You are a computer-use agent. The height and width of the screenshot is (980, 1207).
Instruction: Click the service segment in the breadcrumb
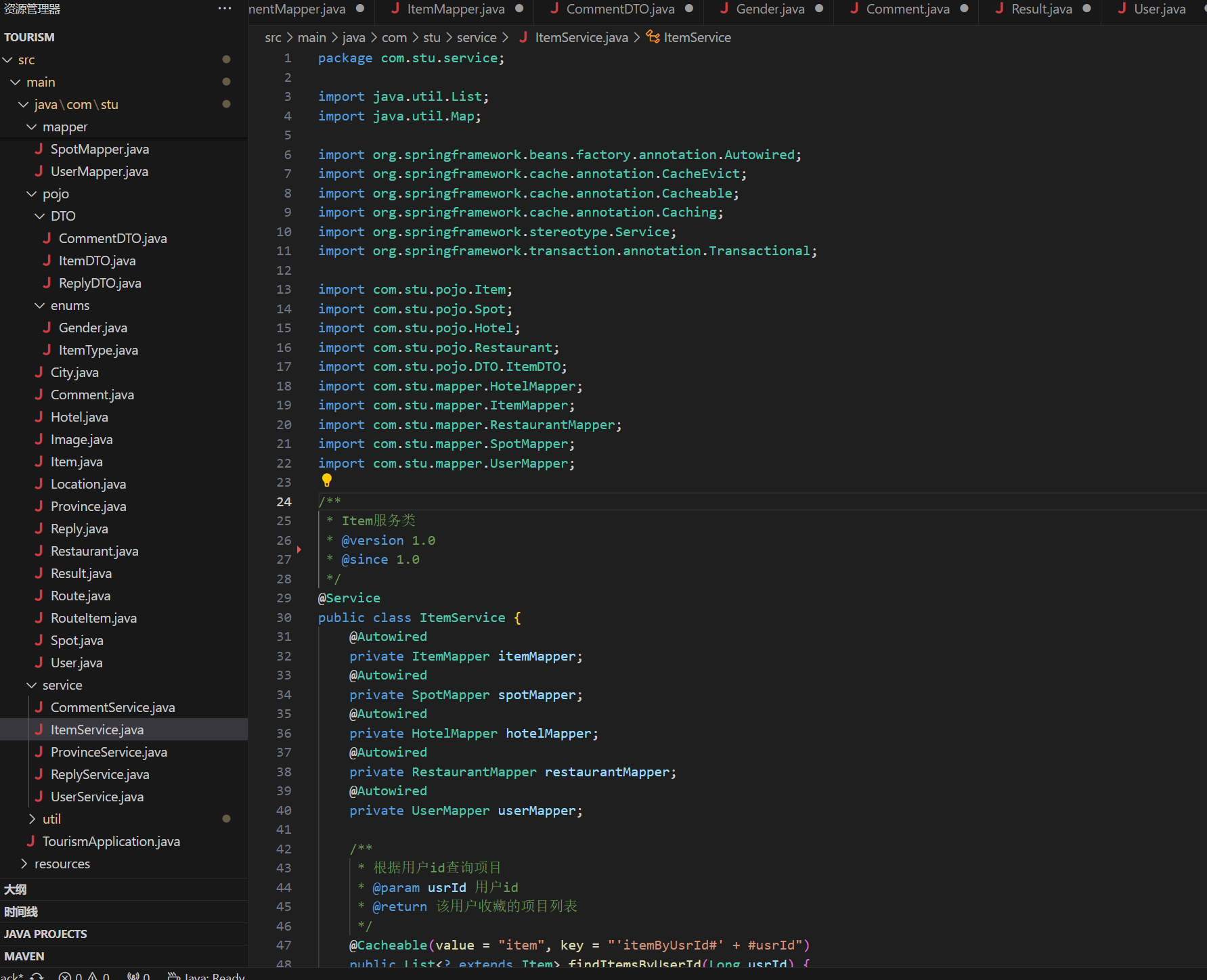[476, 37]
